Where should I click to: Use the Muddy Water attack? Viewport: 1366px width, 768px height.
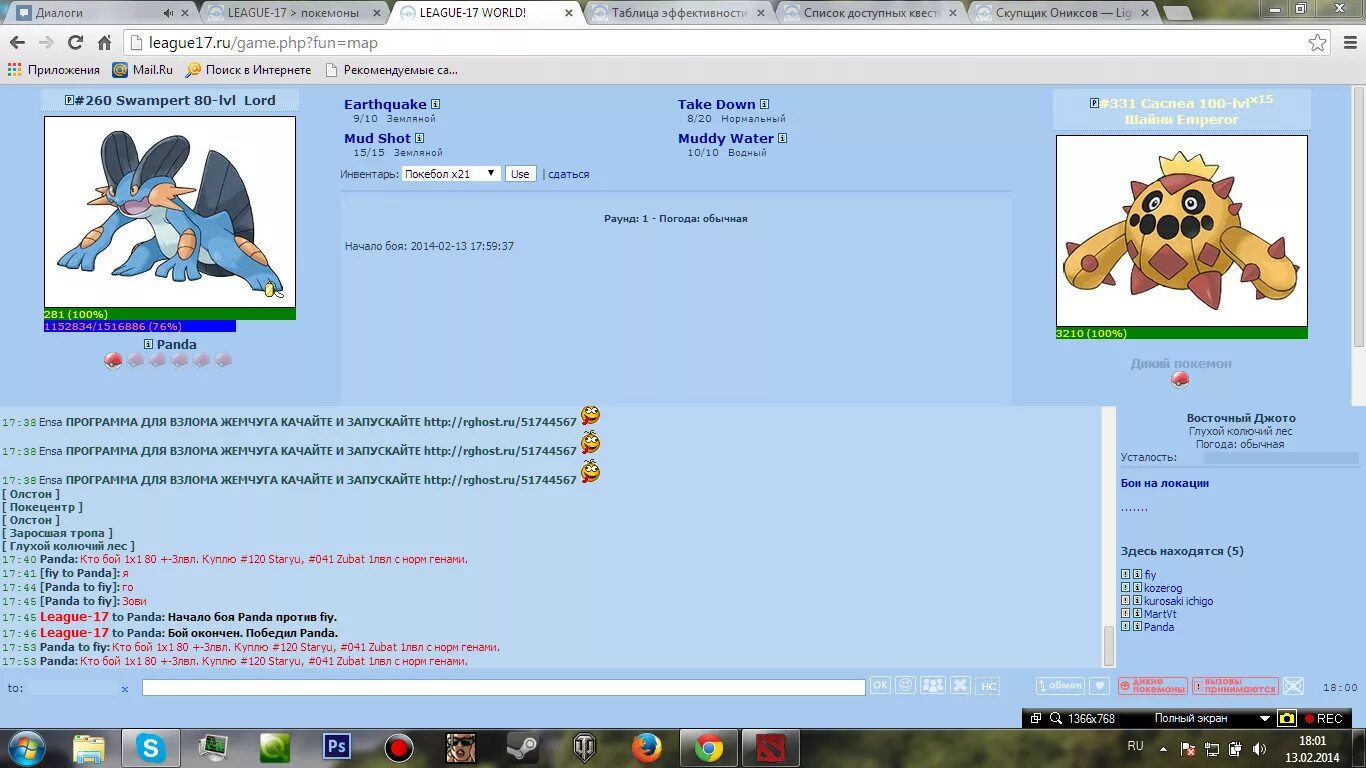click(726, 138)
